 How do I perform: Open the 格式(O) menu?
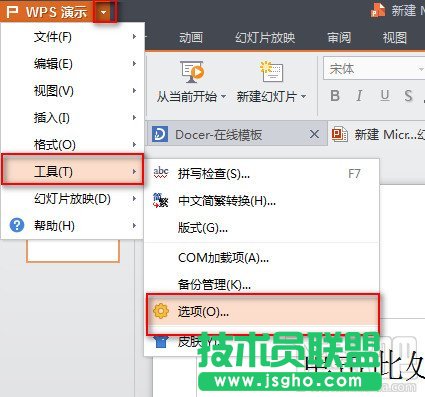(x=72, y=145)
